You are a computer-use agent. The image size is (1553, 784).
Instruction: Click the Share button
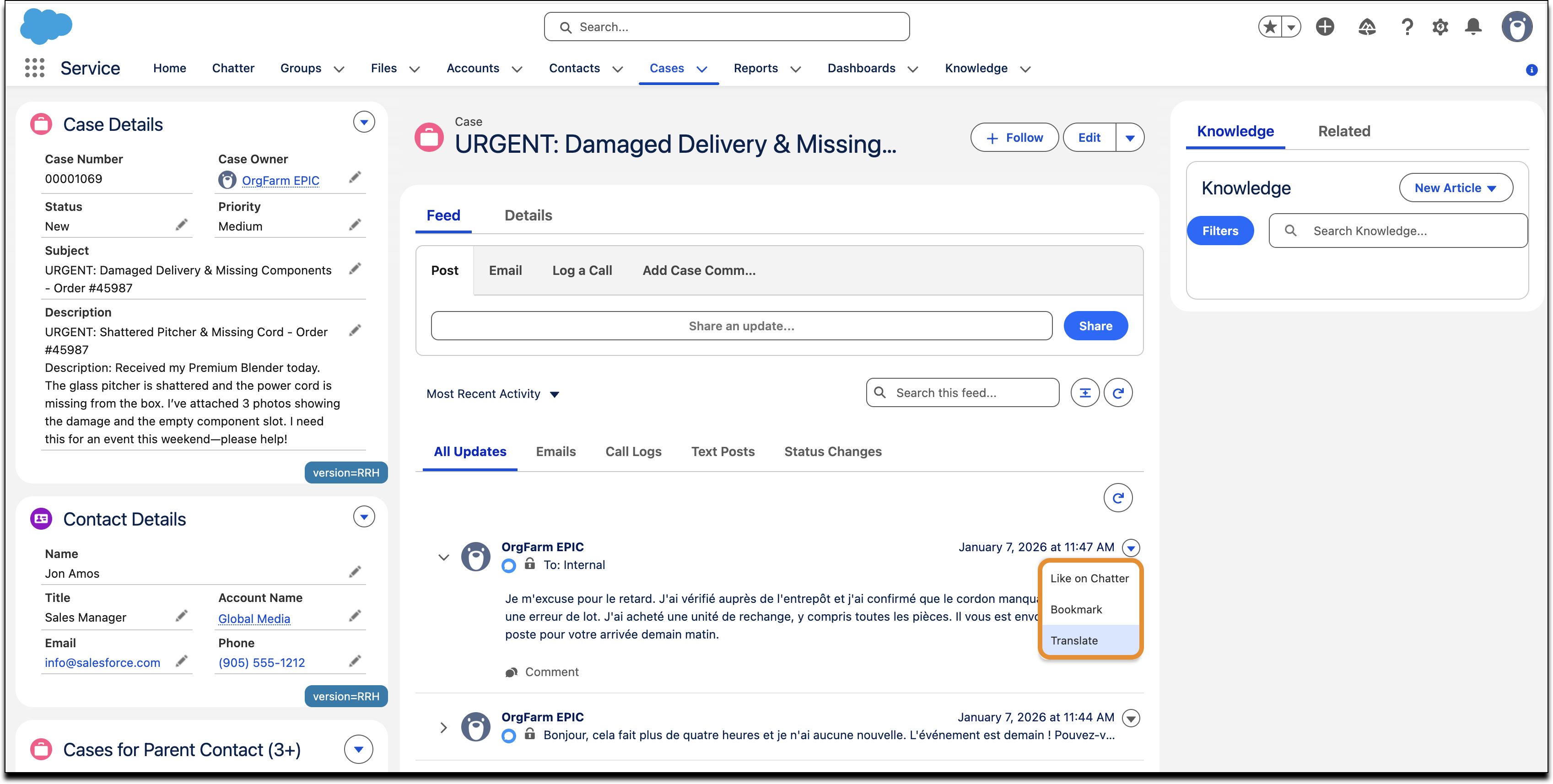1095,326
